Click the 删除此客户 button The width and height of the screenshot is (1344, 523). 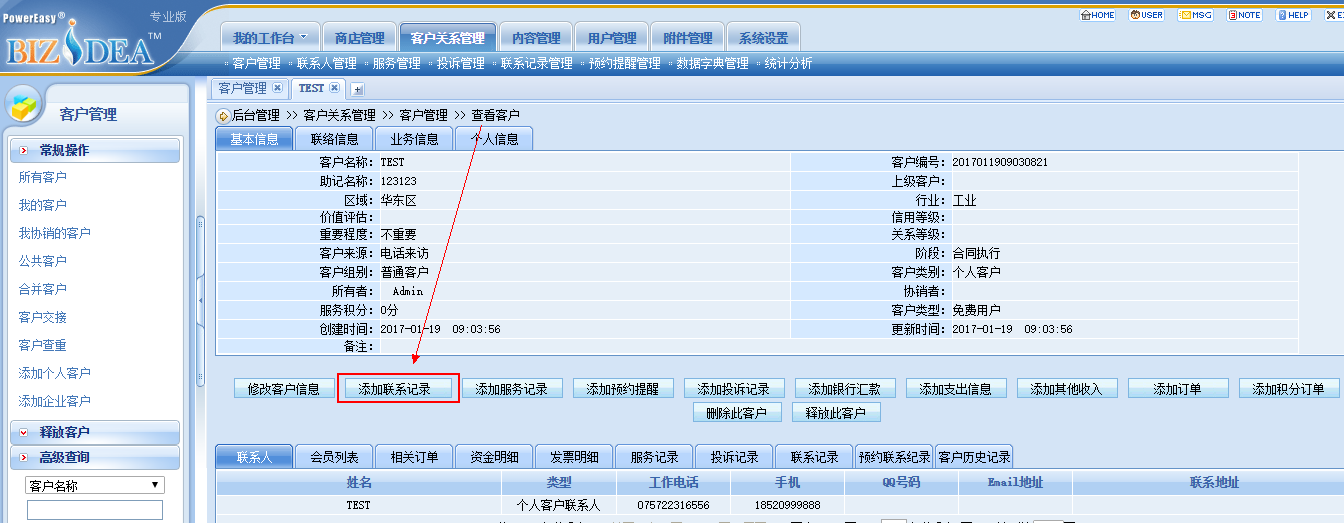pos(736,413)
